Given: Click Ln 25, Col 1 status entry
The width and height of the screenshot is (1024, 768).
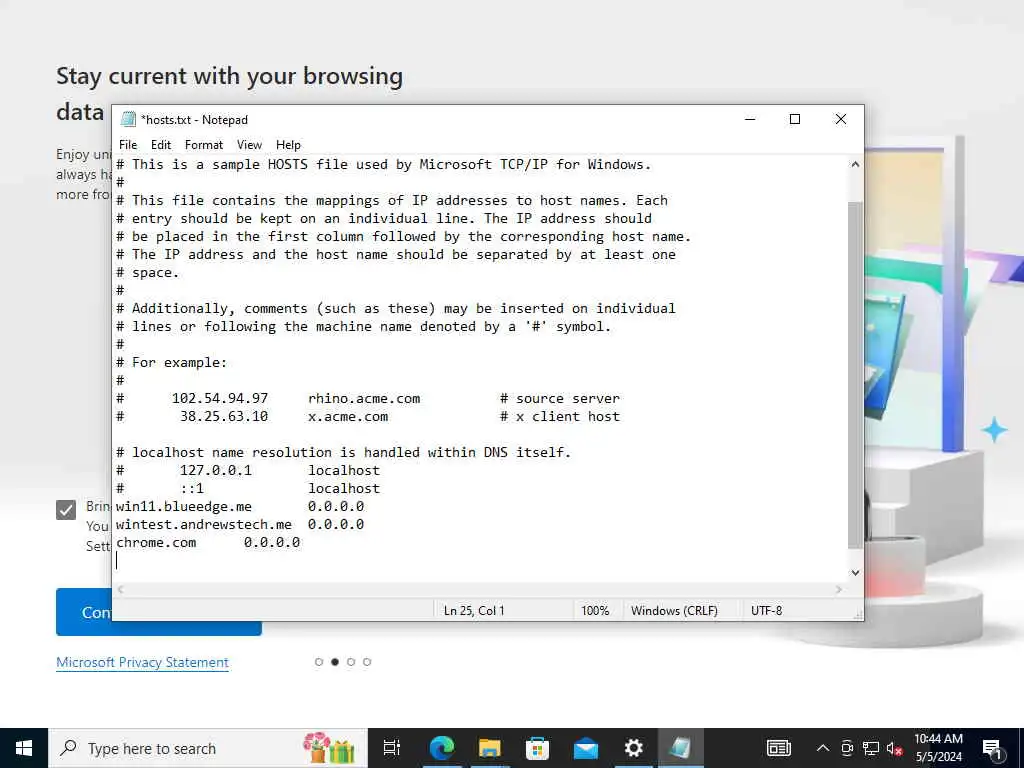Looking at the screenshot, I should pos(474,611).
